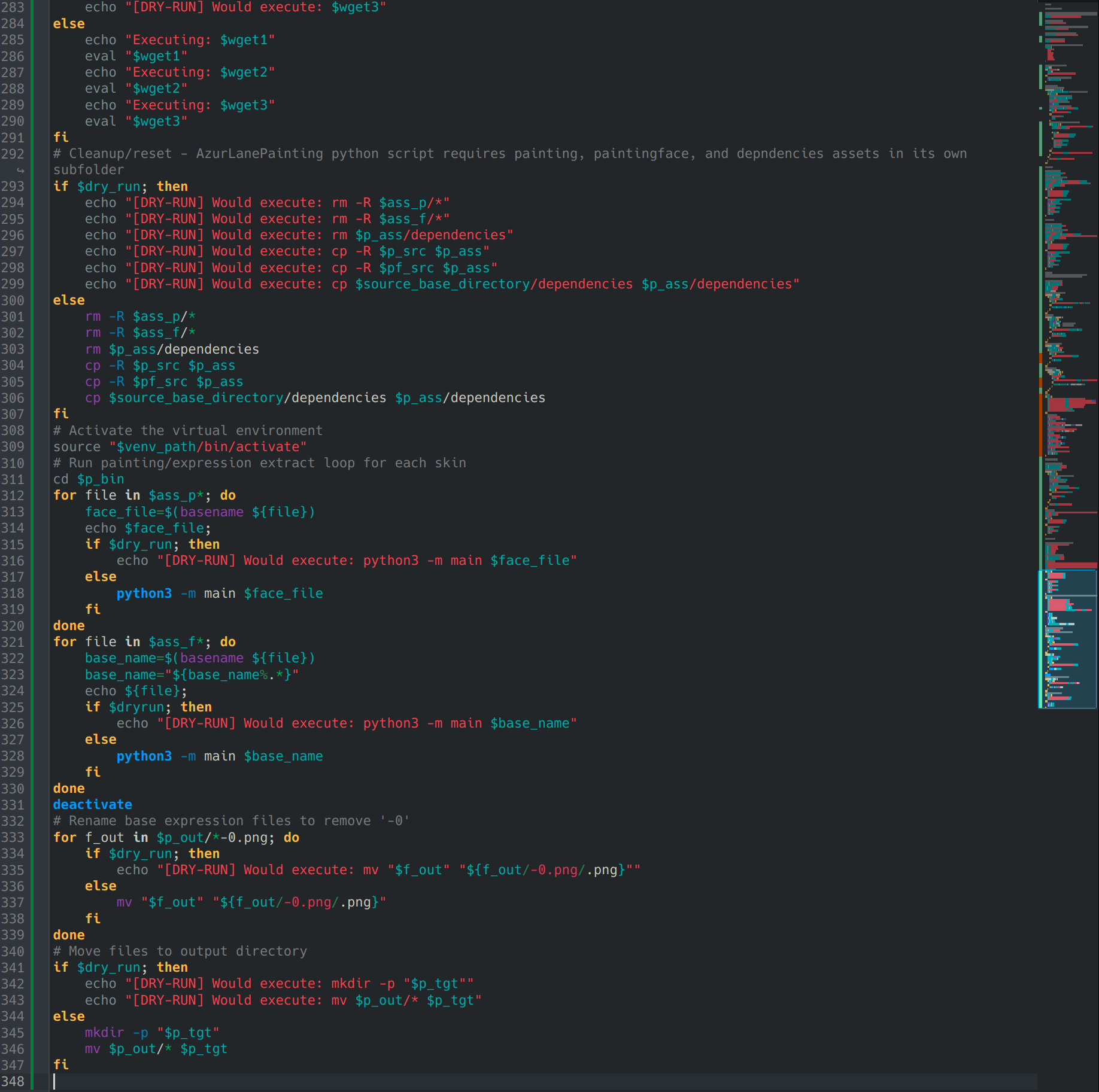Click 'cd $p_bin' on line 311
Screen dimensions: 1099x1092
point(89,479)
